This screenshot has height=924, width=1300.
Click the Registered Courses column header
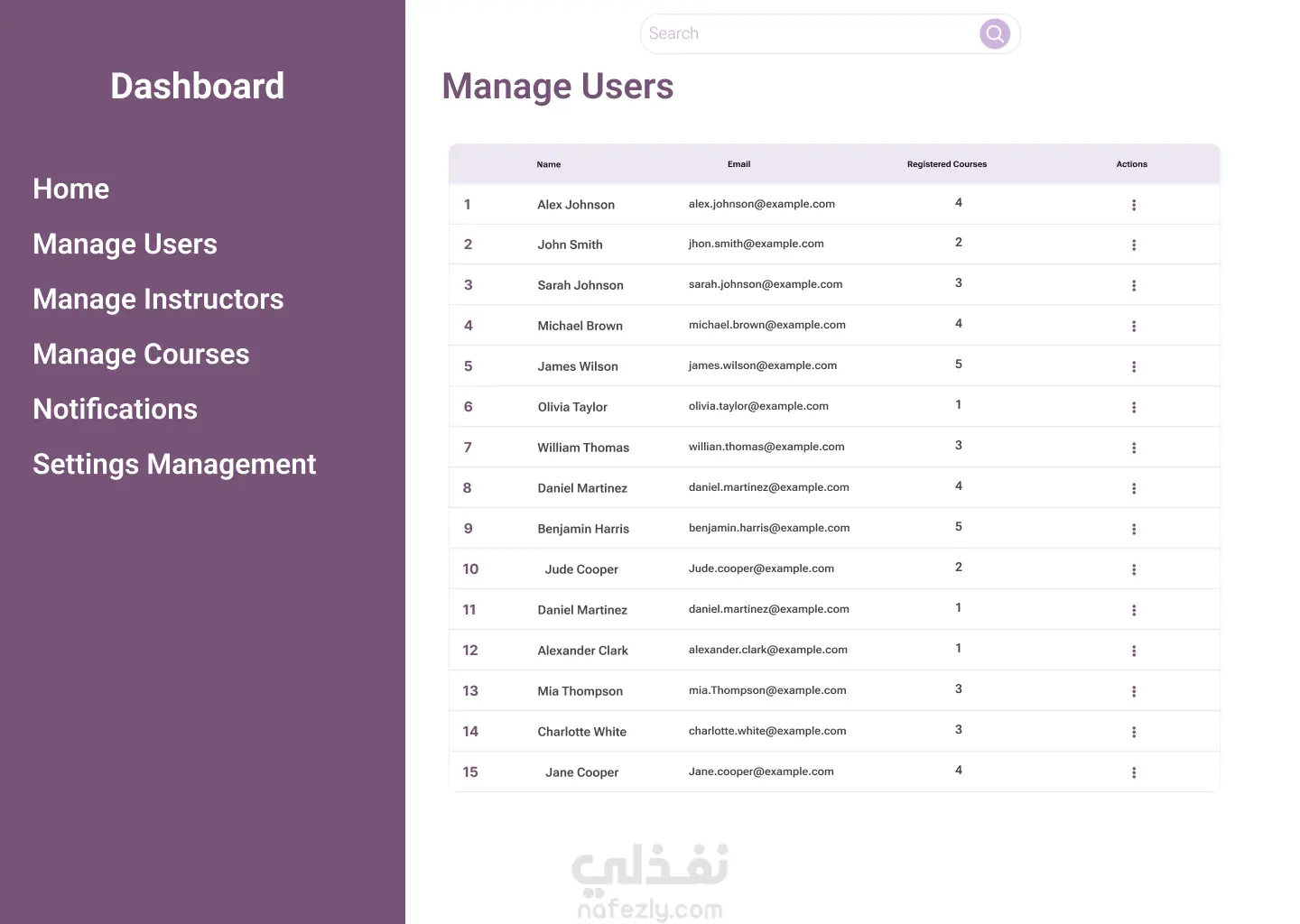(x=946, y=164)
